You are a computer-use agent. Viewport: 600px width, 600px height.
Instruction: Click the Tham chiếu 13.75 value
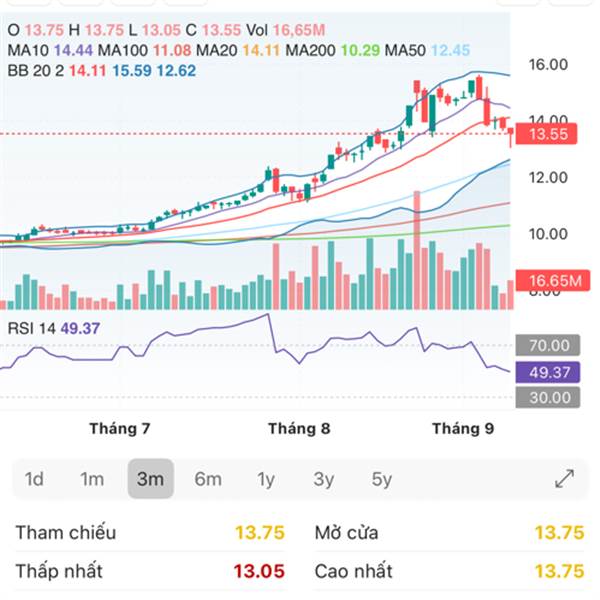pyautogui.click(x=260, y=533)
